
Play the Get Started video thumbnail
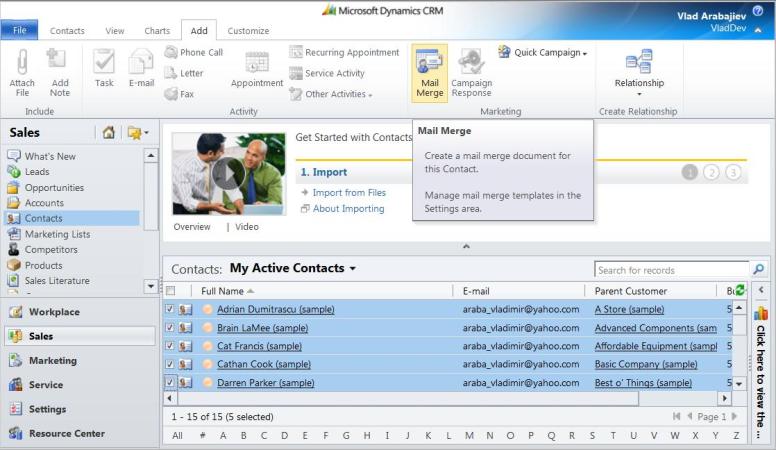tap(228, 173)
